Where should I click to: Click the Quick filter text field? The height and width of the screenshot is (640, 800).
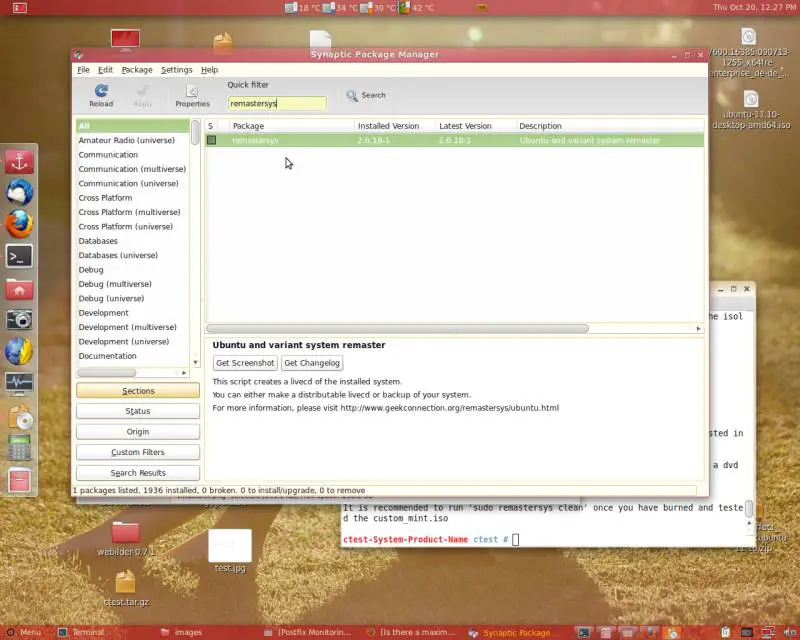pyautogui.click(x=277, y=103)
